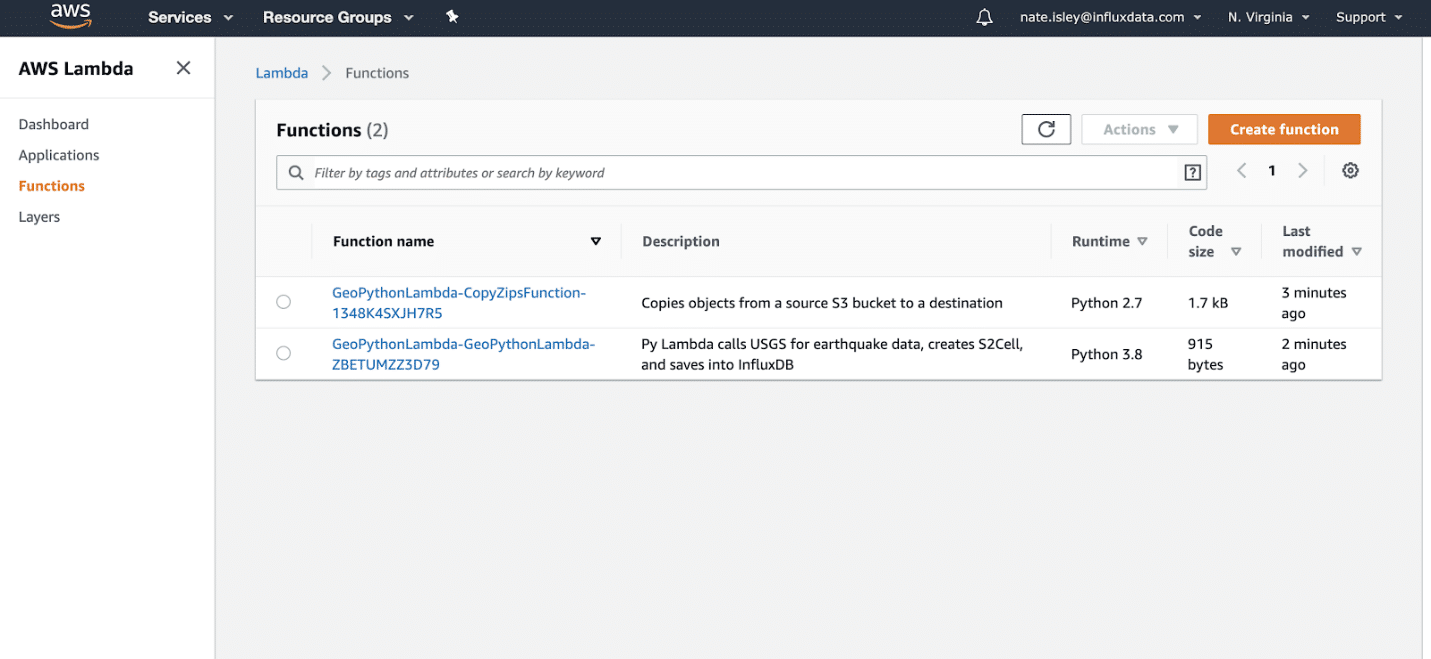Image resolution: width=1431 pixels, height=659 pixels.
Task: Click the next page arrow
Action: coord(1302,170)
